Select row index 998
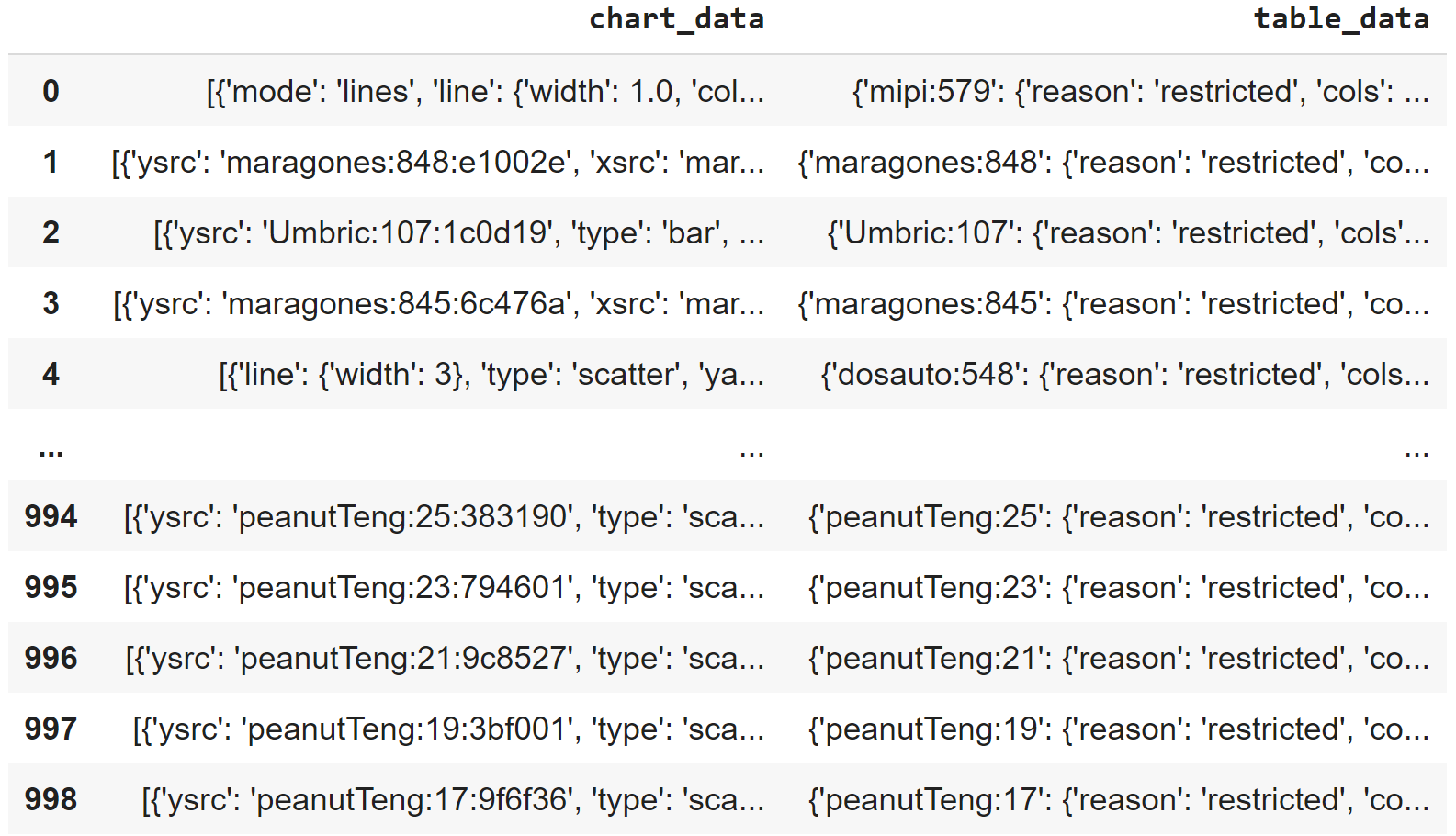 pyautogui.click(x=51, y=799)
